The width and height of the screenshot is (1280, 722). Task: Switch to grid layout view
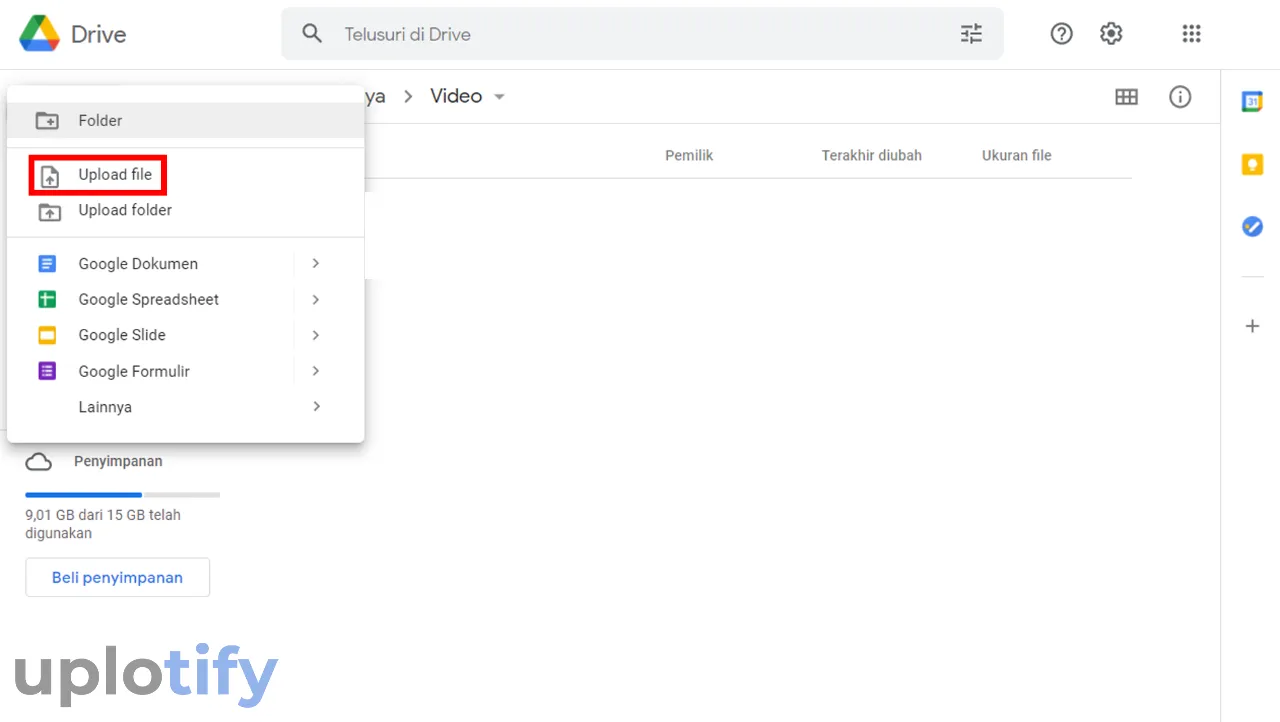click(x=1126, y=97)
